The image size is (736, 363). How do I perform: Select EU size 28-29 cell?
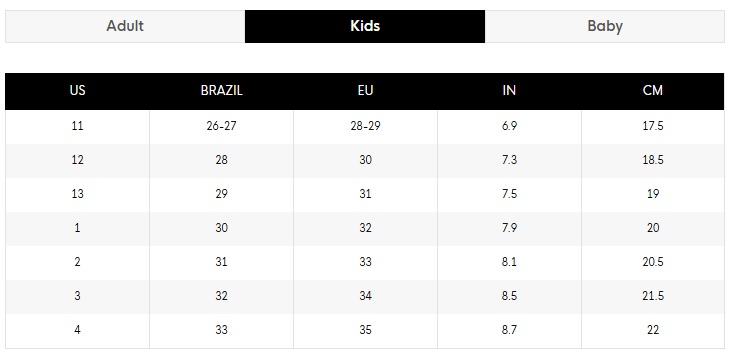(x=365, y=127)
